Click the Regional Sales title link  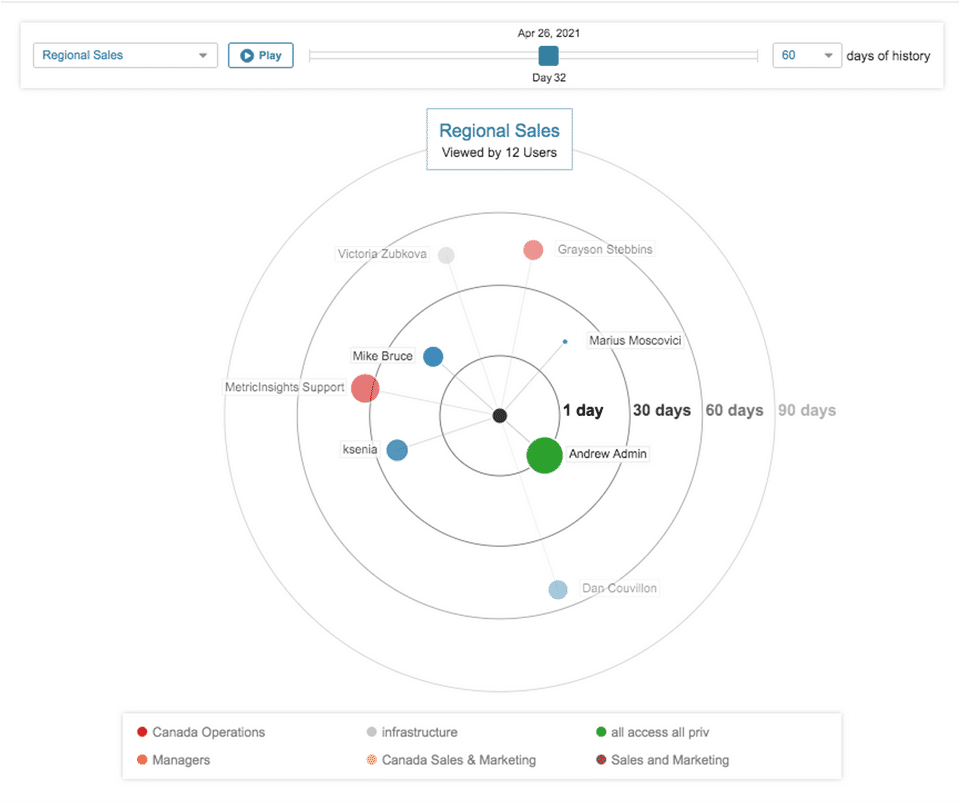pyautogui.click(x=499, y=131)
